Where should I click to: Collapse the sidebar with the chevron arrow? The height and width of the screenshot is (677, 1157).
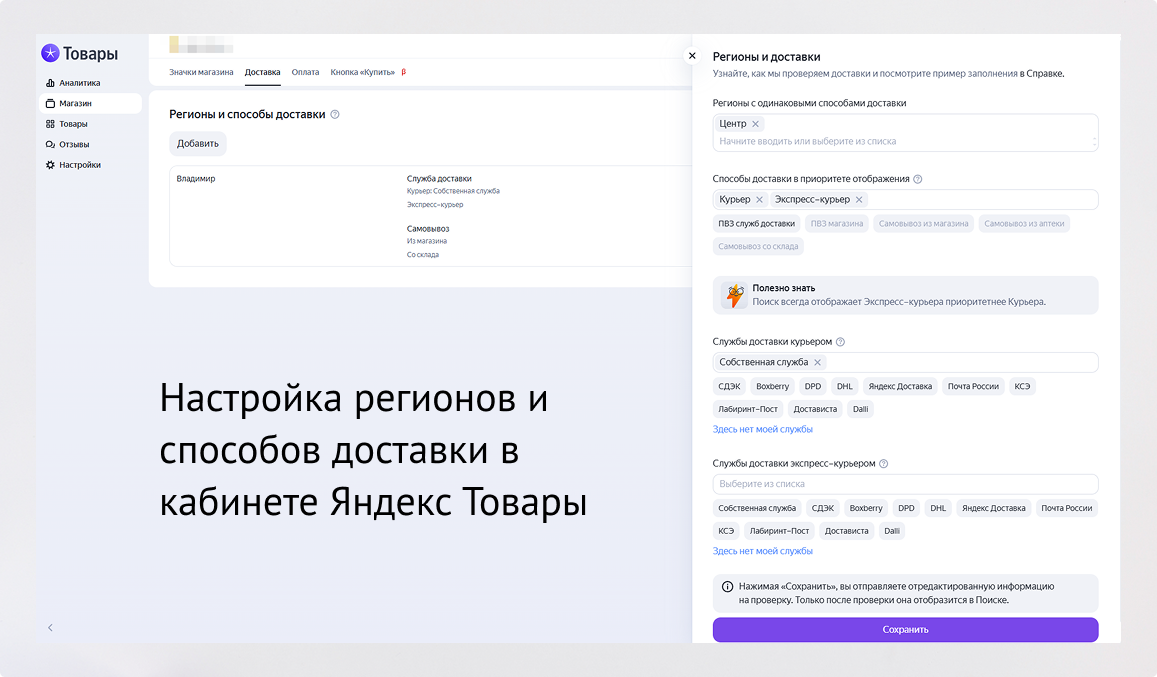click(x=50, y=627)
